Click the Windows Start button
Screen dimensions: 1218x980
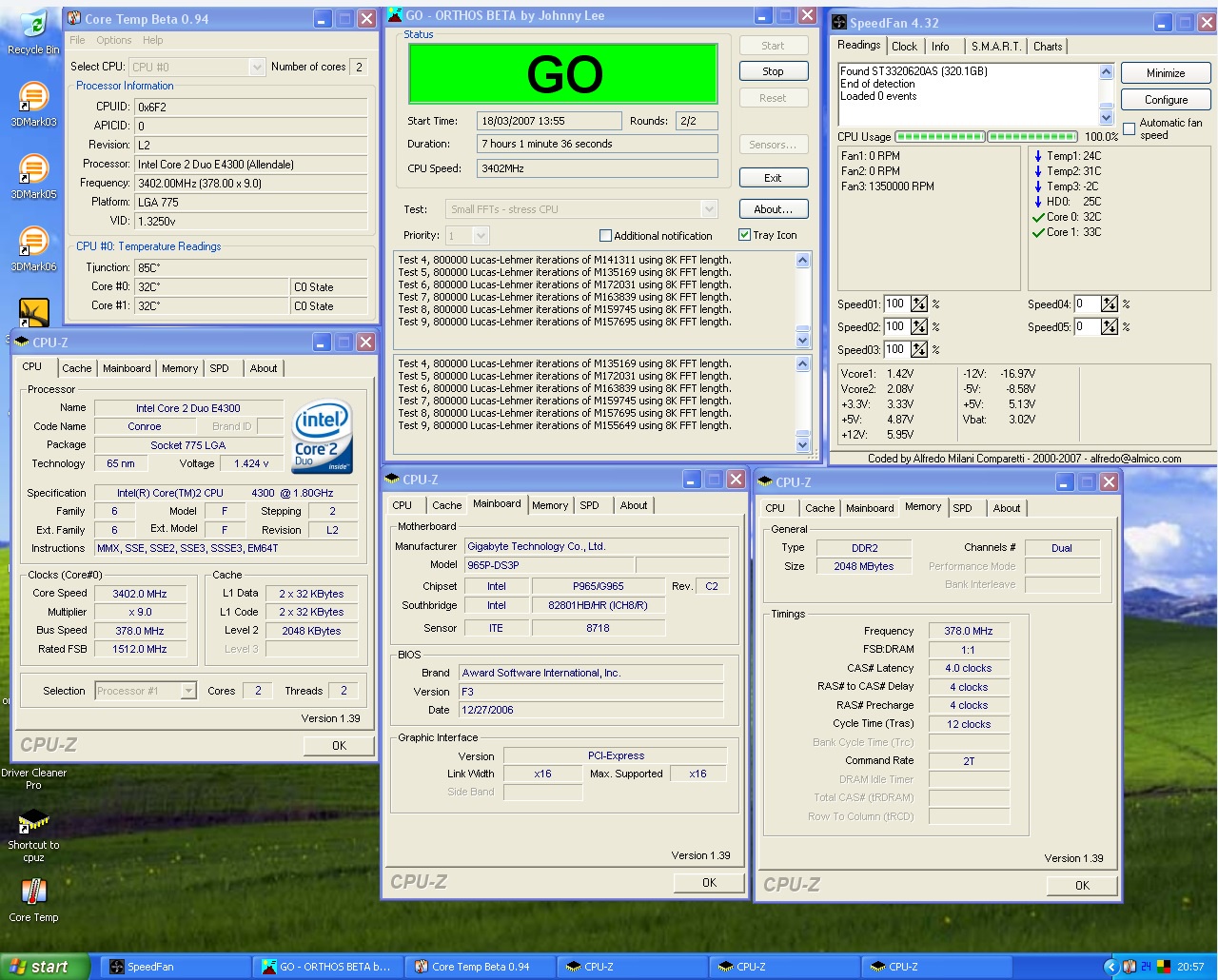(43, 967)
